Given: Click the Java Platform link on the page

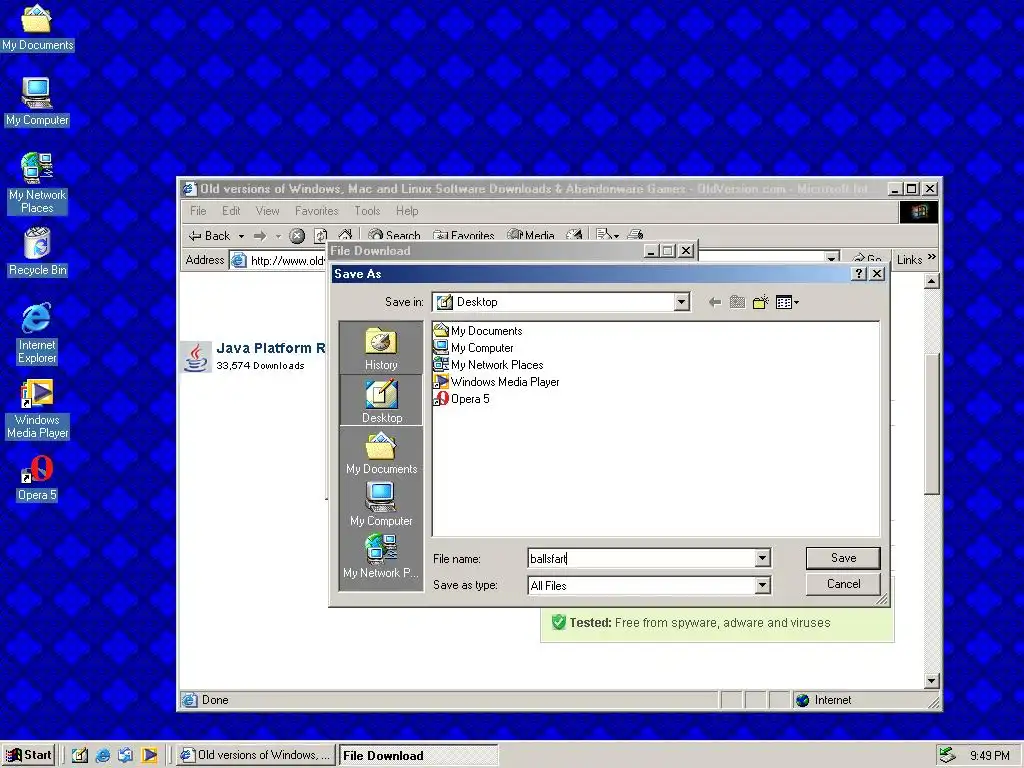Looking at the screenshot, I should pos(271,348).
